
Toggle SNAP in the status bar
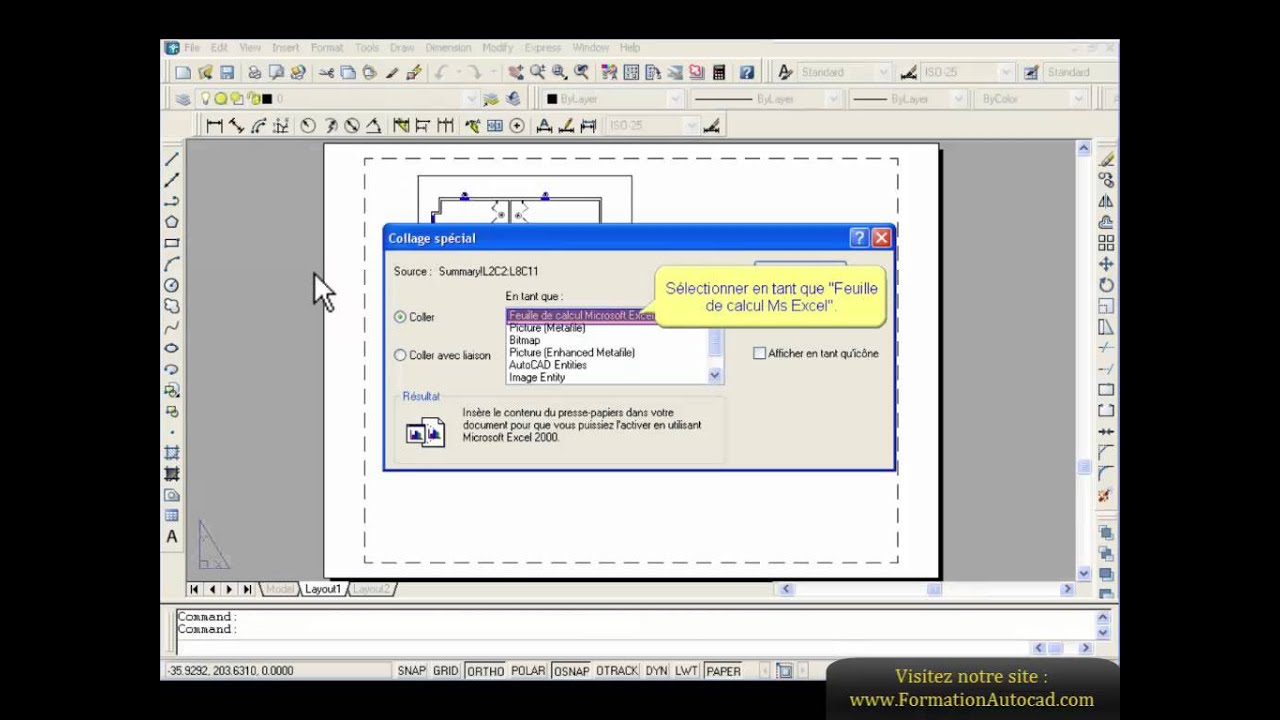click(412, 671)
